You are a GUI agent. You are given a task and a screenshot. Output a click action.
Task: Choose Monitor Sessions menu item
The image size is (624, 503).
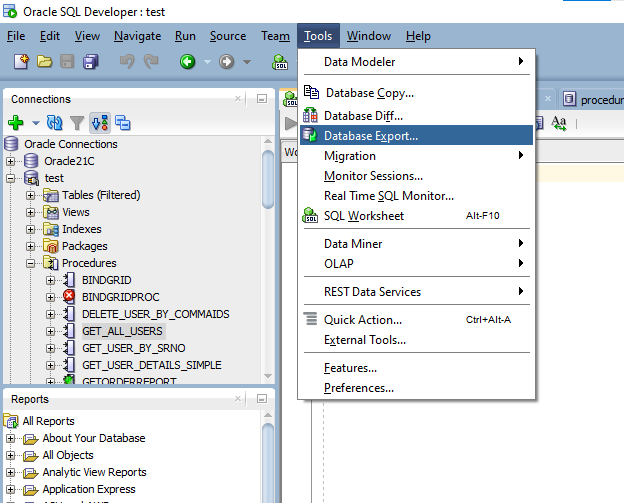416,175
